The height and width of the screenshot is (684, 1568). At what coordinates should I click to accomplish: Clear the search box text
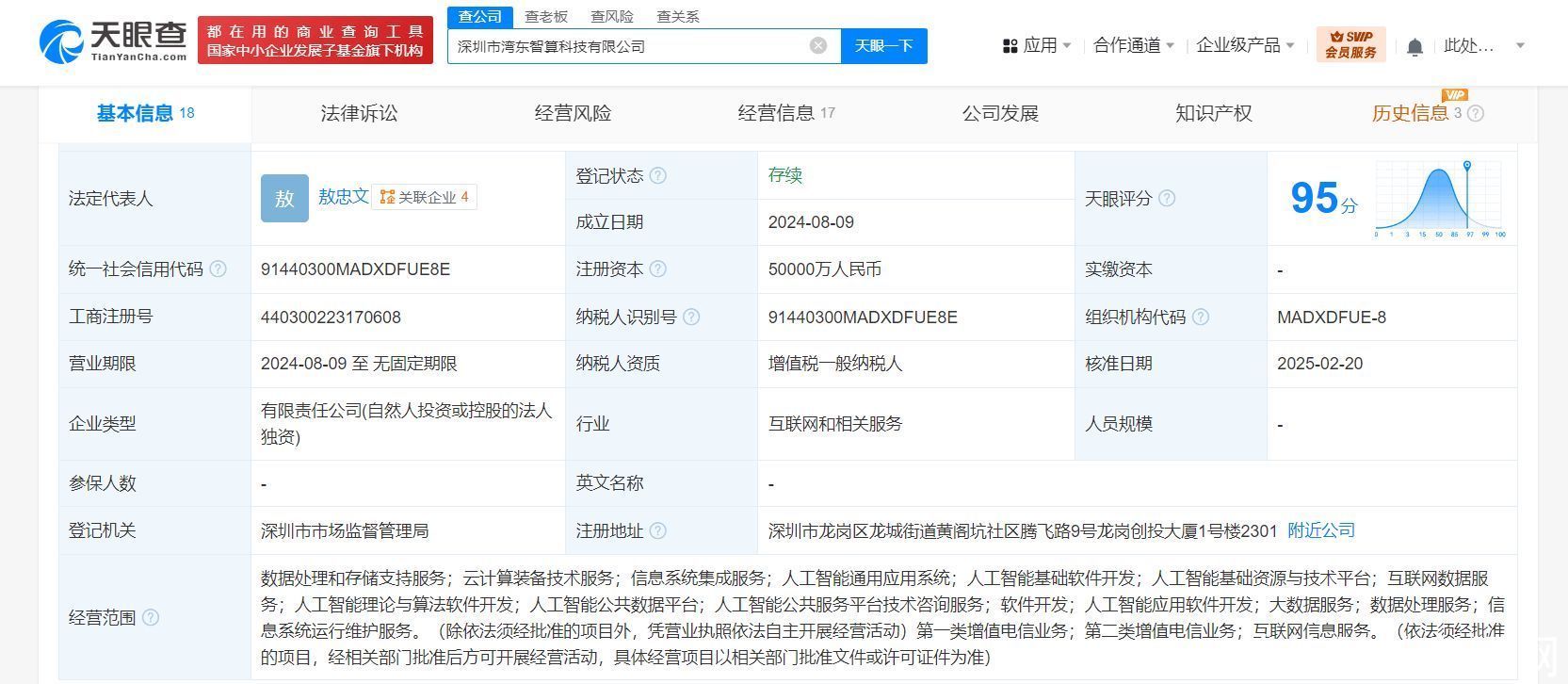(818, 46)
